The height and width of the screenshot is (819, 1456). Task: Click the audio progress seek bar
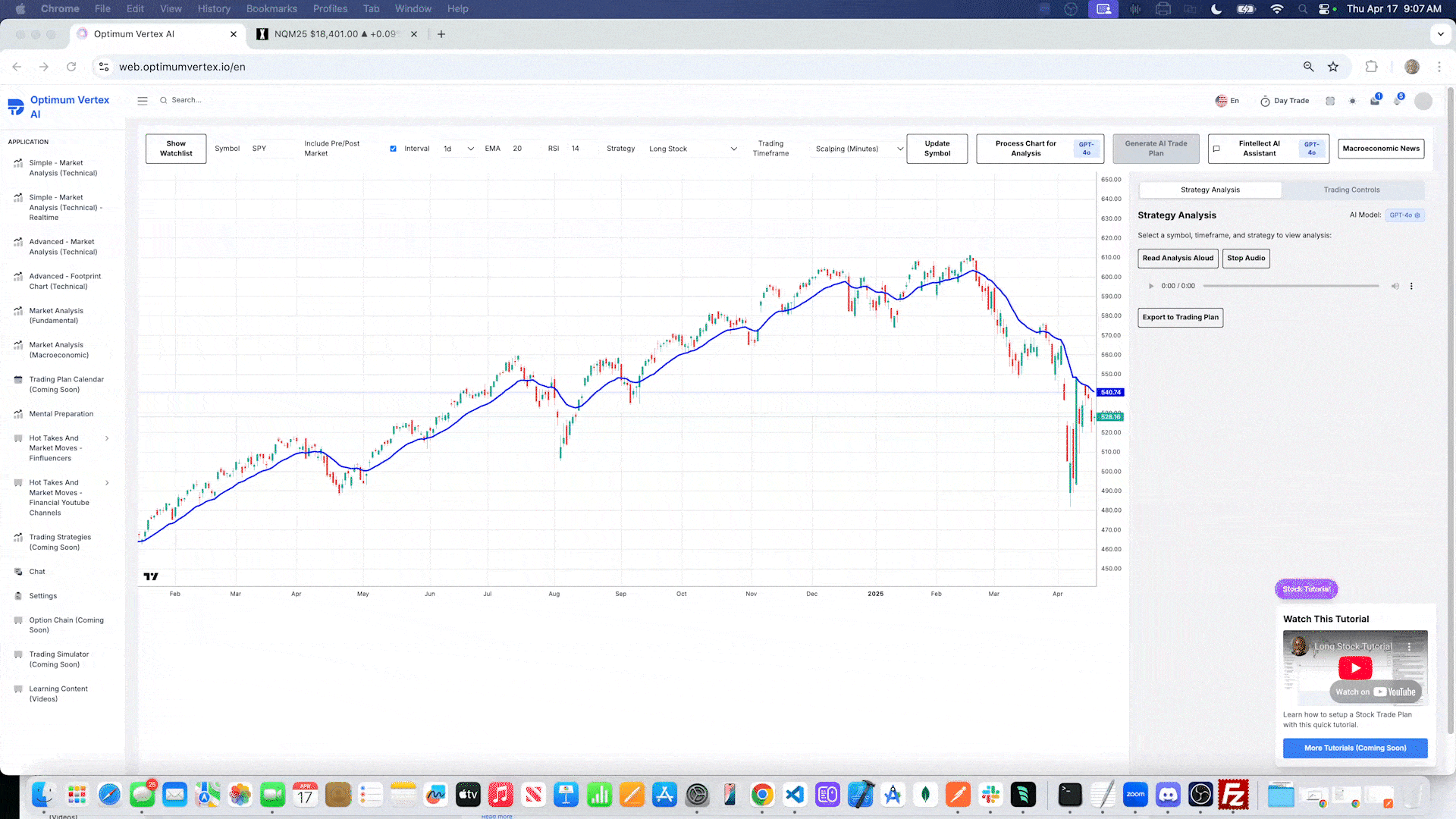tap(1291, 287)
